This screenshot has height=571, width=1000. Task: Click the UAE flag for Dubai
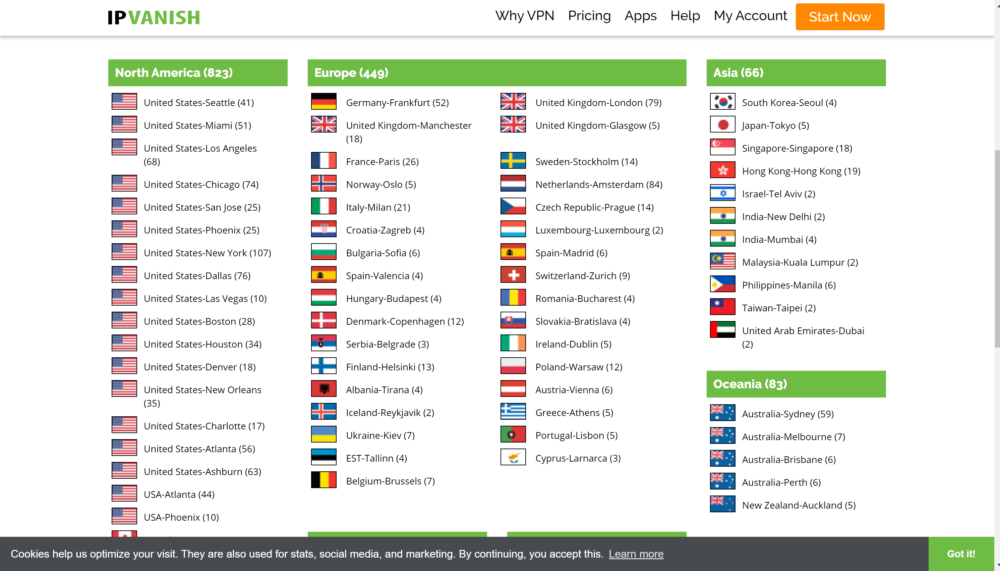click(723, 330)
